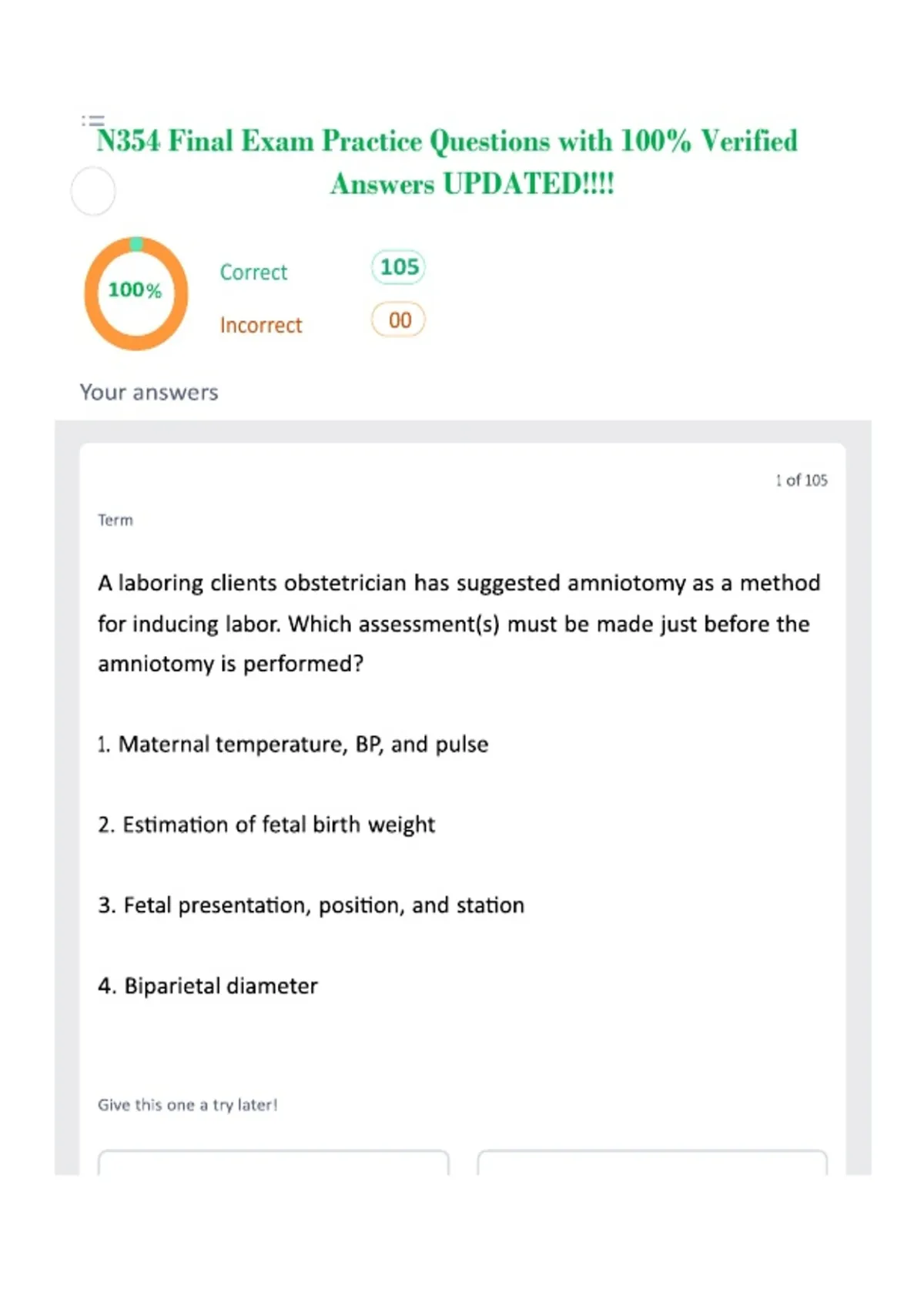This screenshot has width=924, height=1309.
Task: Select the amniotomy question text
Action: 459,623
